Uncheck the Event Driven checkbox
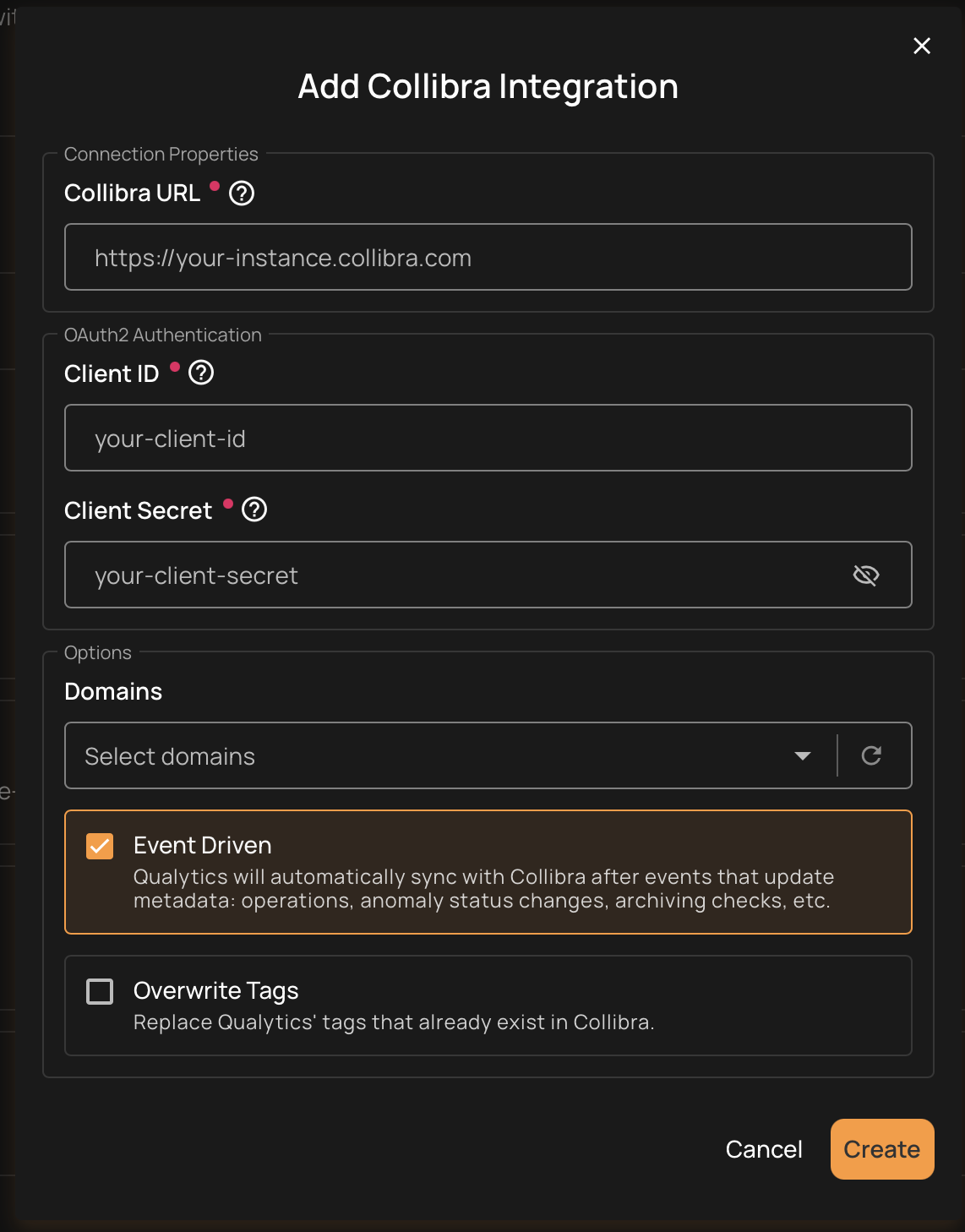The height and width of the screenshot is (1232, 965). [x=99, y=845]
